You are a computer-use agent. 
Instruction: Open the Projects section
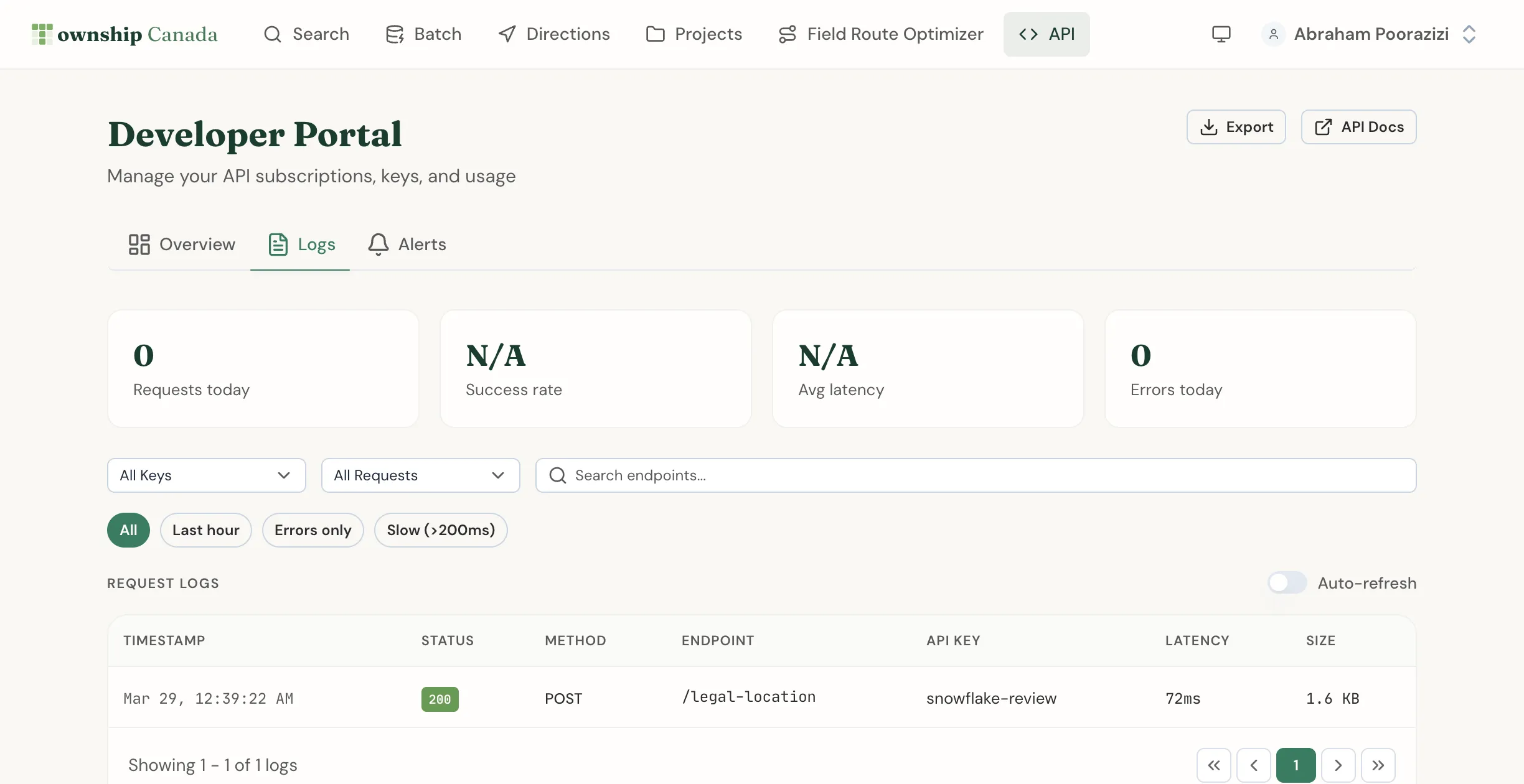point(694,34)
